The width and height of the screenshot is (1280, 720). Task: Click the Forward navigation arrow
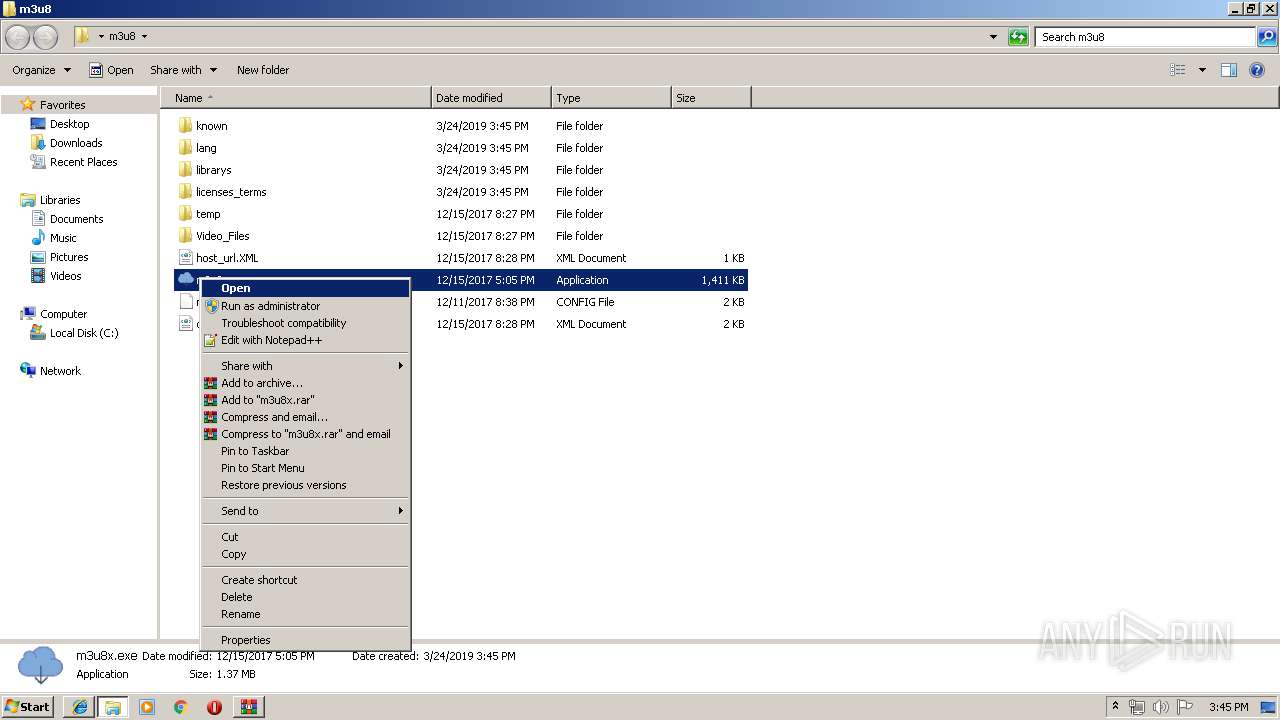tap(46, 37)
